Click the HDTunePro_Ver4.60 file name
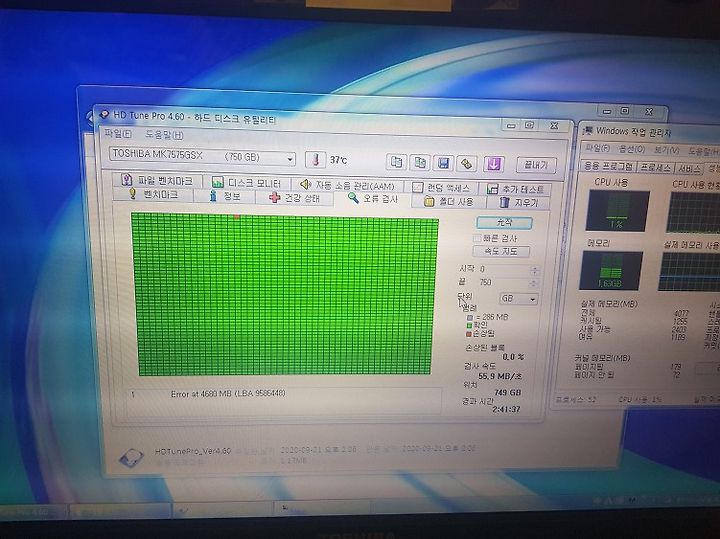The image size is (720, 539). click(x=193, y=451)
